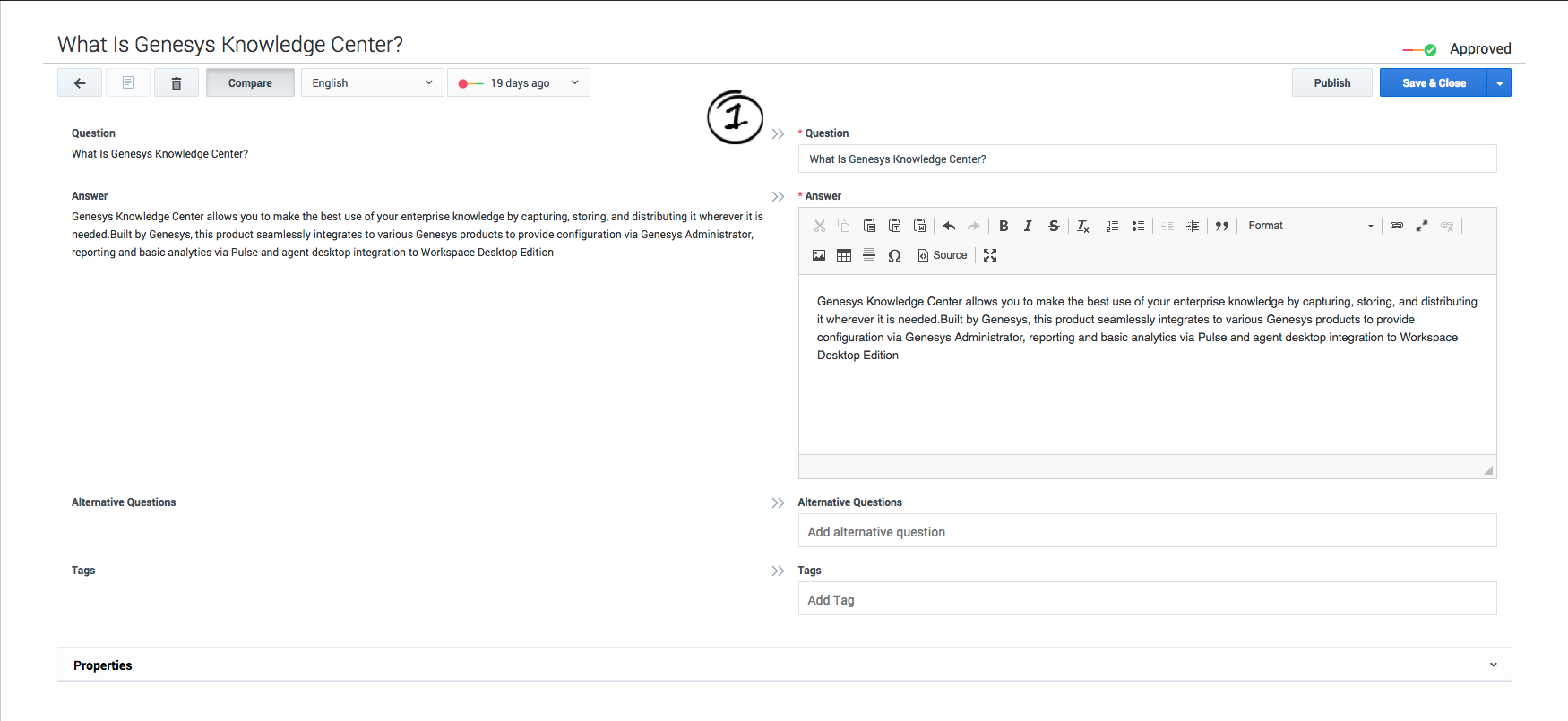
Task: Open the 19 days ago version dropdown
Action: (x=519, y=83)
